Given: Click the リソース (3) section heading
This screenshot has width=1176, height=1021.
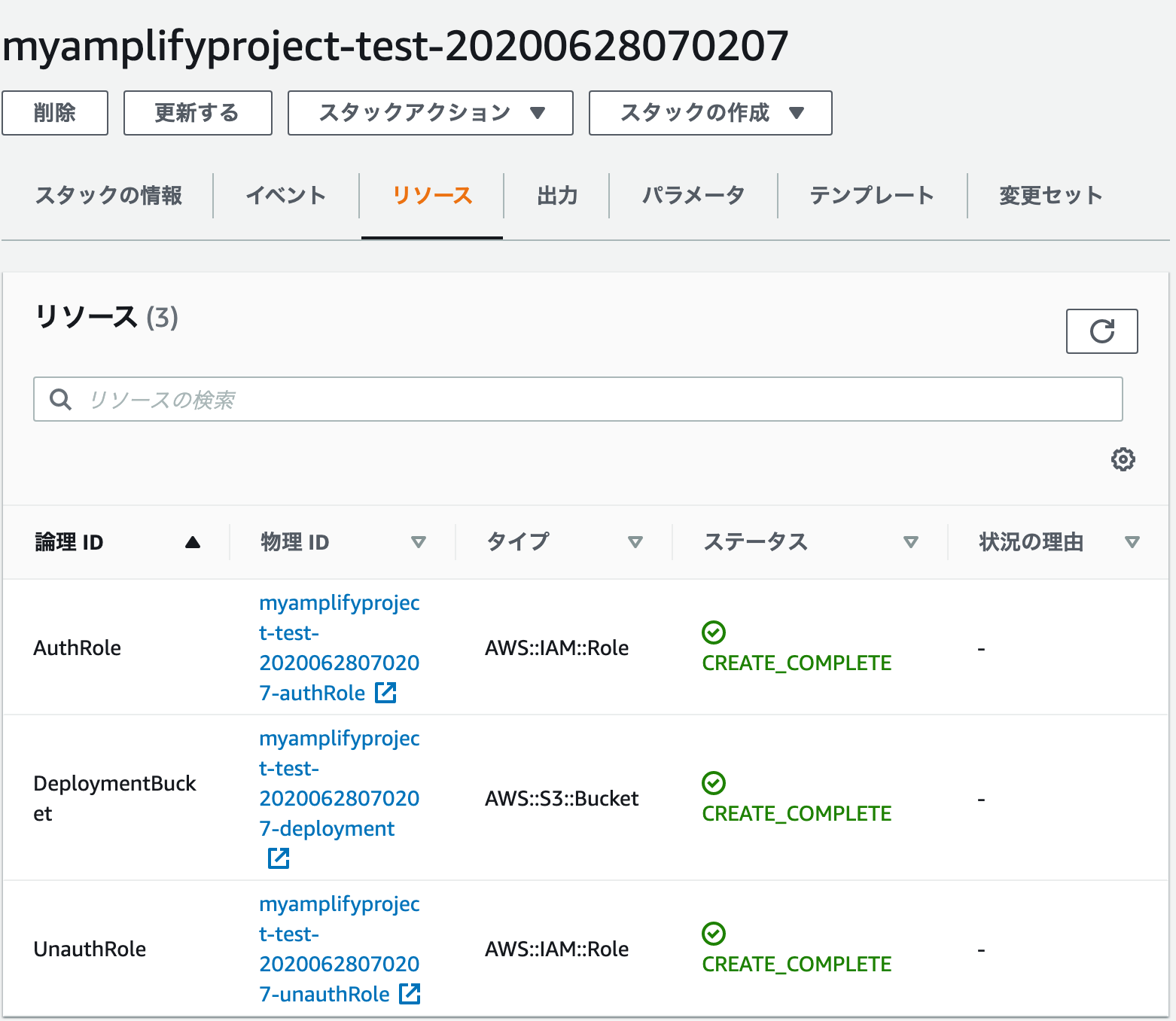Looking at the screenshot, I should tap(106, 317).
